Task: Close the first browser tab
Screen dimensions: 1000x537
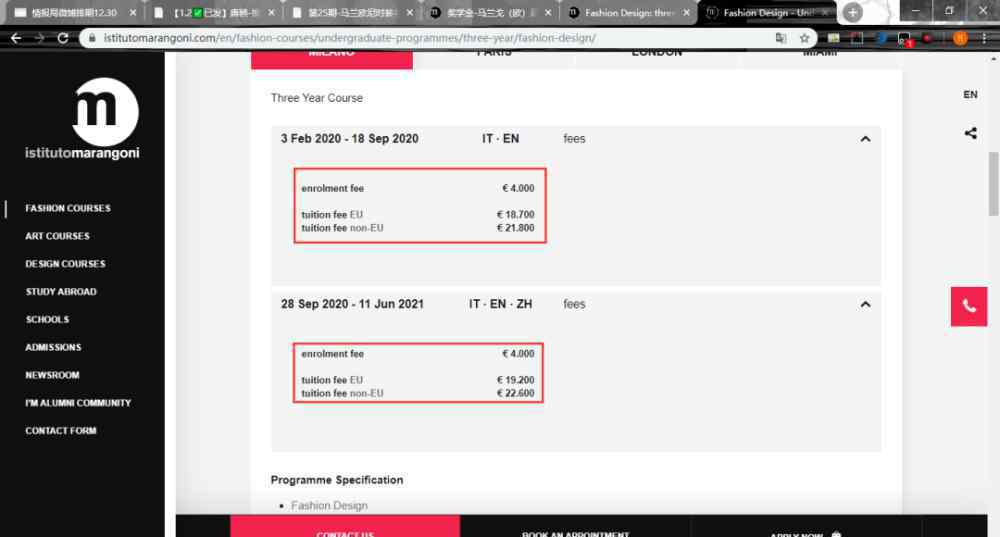Action: pyautogui.click(x=133, y=13)
